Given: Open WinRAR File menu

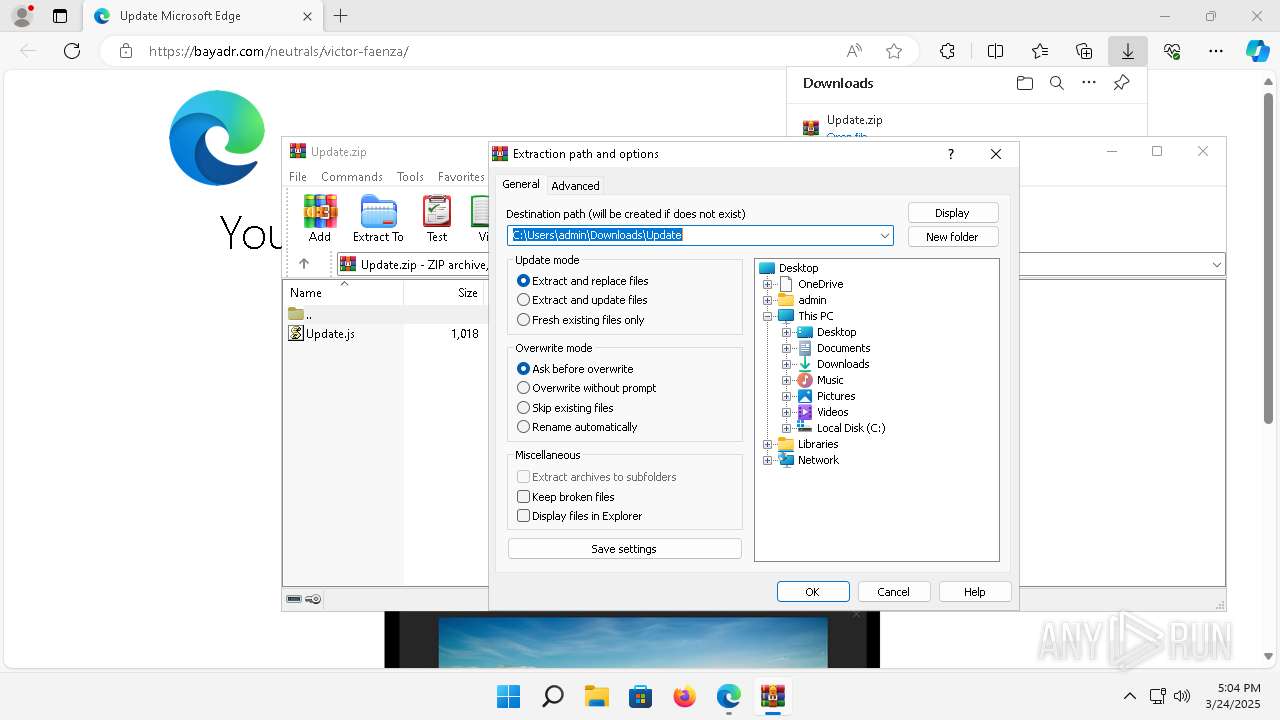Looking at the screenshot, I should [x=298, y=177].
